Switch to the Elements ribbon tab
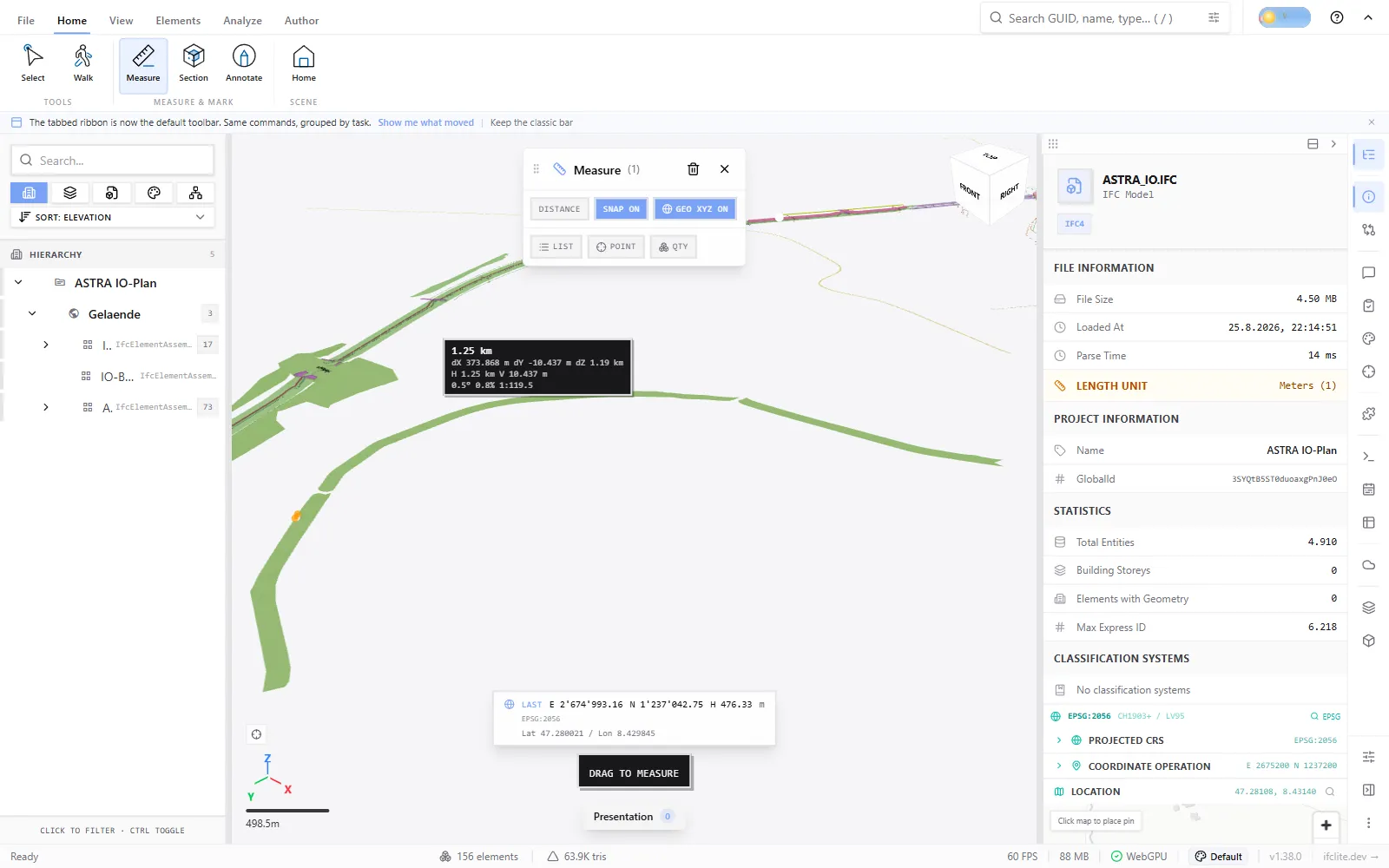 tap(178, 20)
